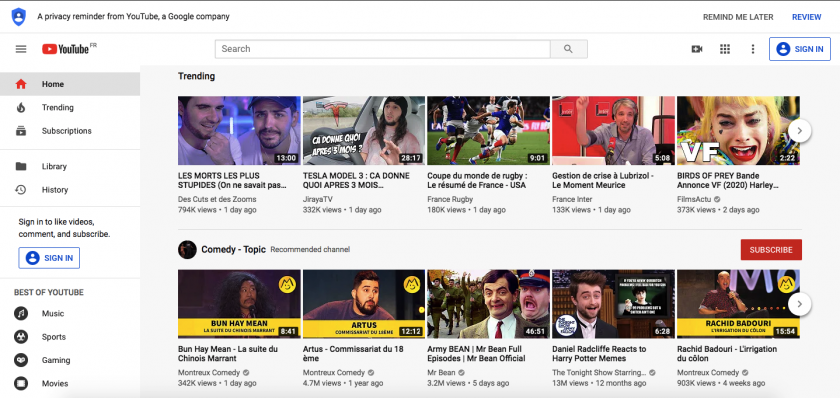Select Sports label under Best of YouTube
The image size is (840, 398).
[x=54, y=337]
